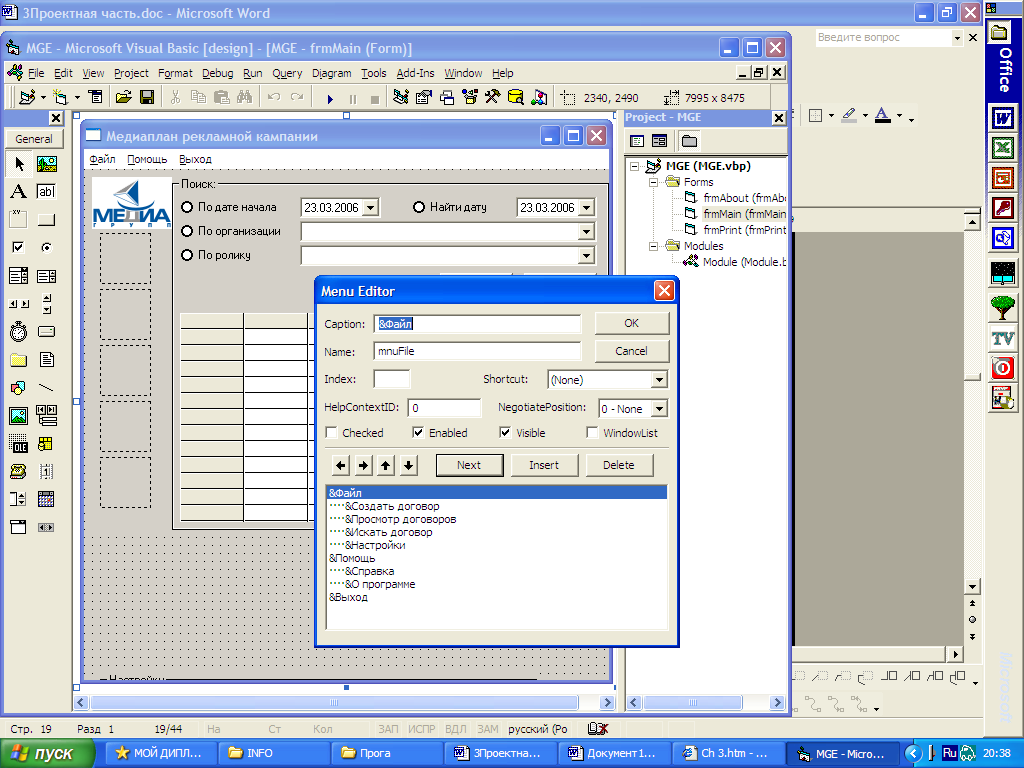Viewport: 1024px width, 768px height.
Task: Click the Start run toolbar icon
Action: 330,99
